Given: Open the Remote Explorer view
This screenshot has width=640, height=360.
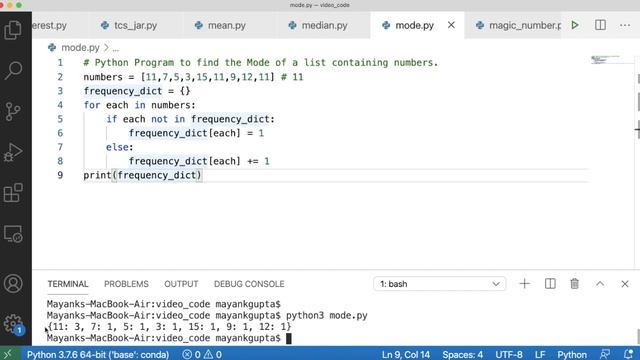Looking at the screenshot, I should 13,234.
